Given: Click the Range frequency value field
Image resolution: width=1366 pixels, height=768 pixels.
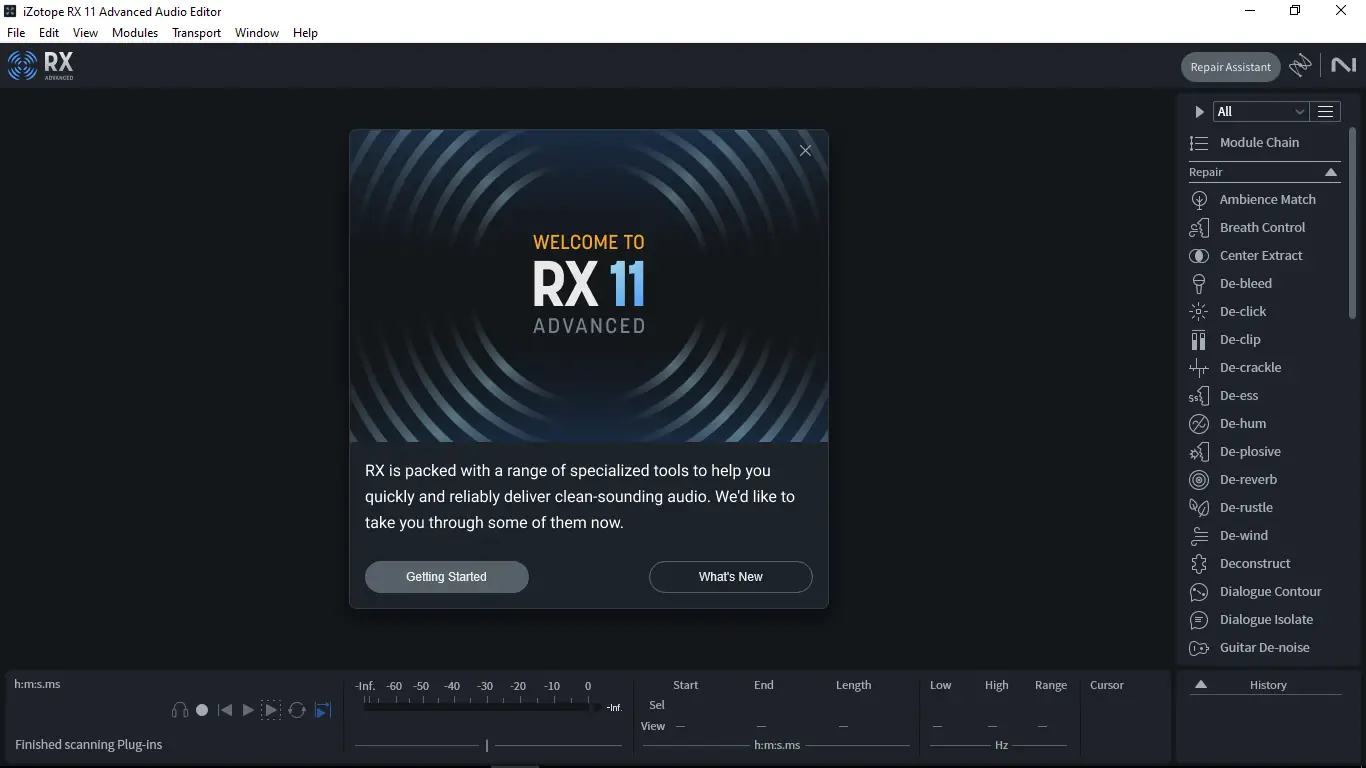Looking at the screenshot, I should point(1043,726).
